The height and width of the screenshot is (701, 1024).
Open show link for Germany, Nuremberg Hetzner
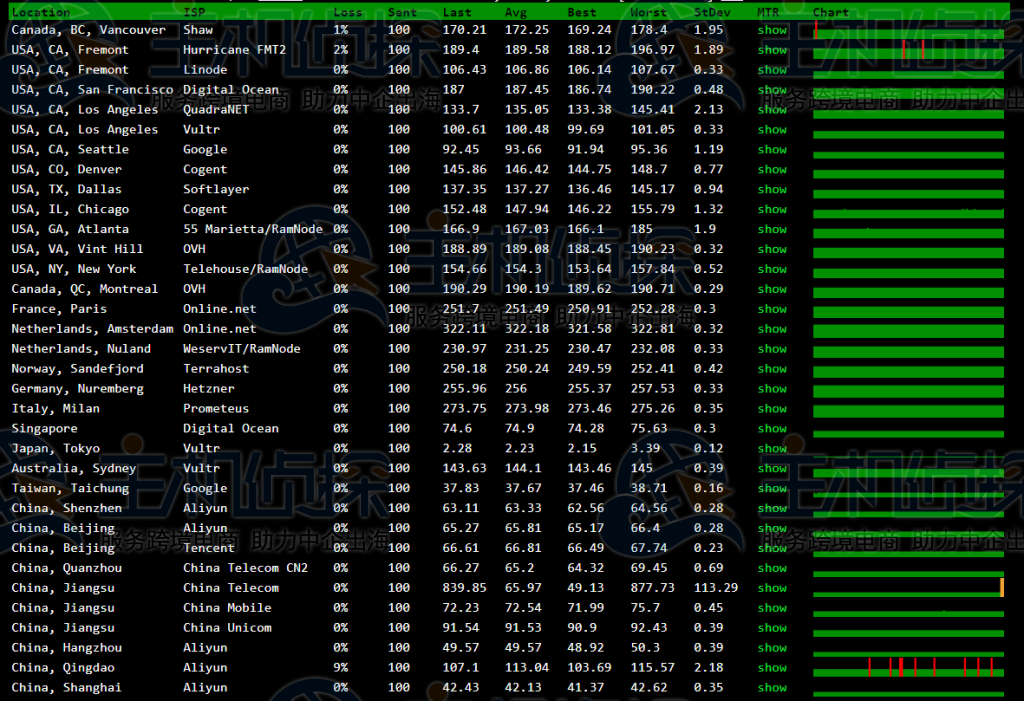click(x=772, y=388)
